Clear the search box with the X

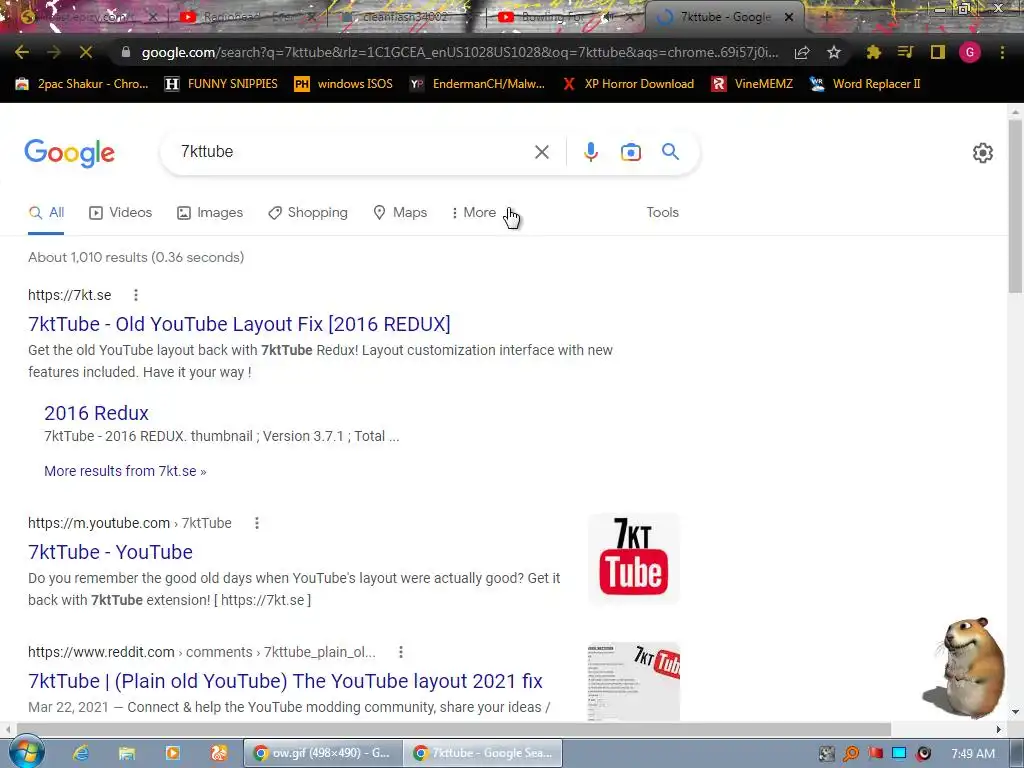[x=541, y=152]
